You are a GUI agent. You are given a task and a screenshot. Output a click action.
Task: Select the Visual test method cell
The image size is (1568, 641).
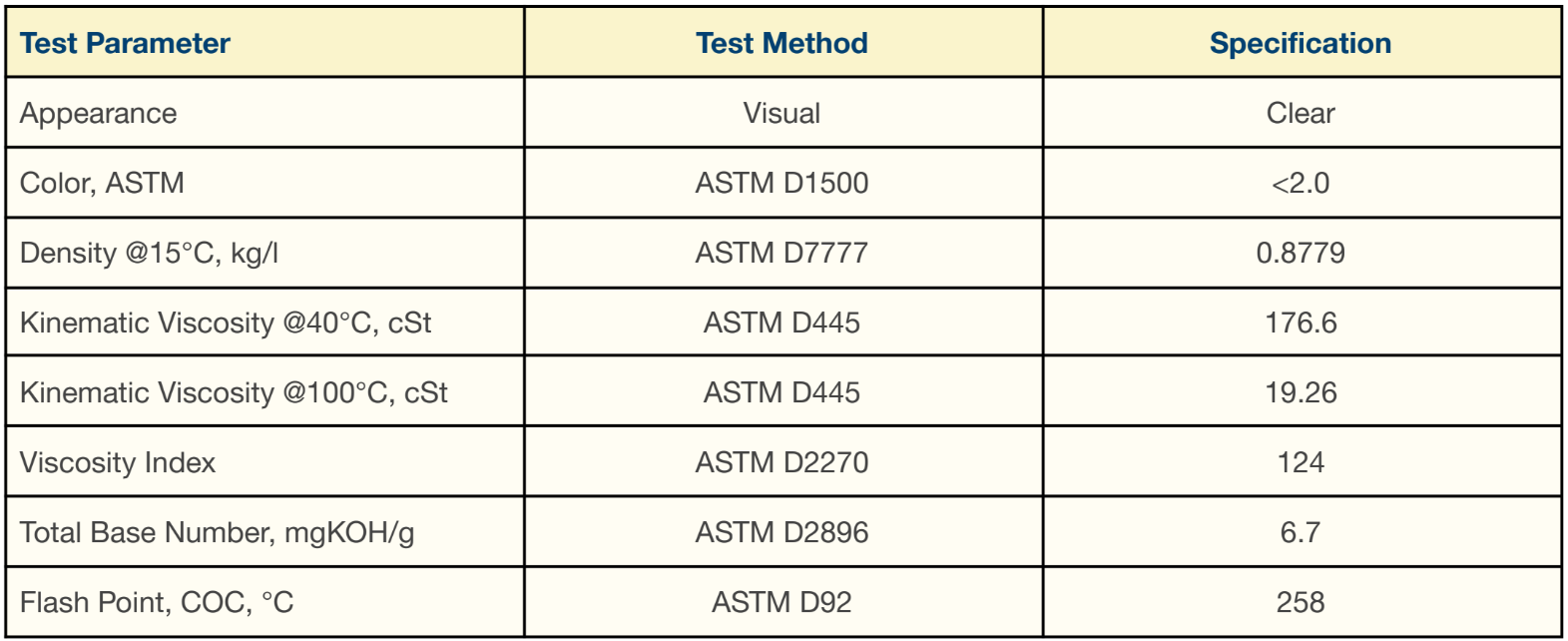(782, 113)
